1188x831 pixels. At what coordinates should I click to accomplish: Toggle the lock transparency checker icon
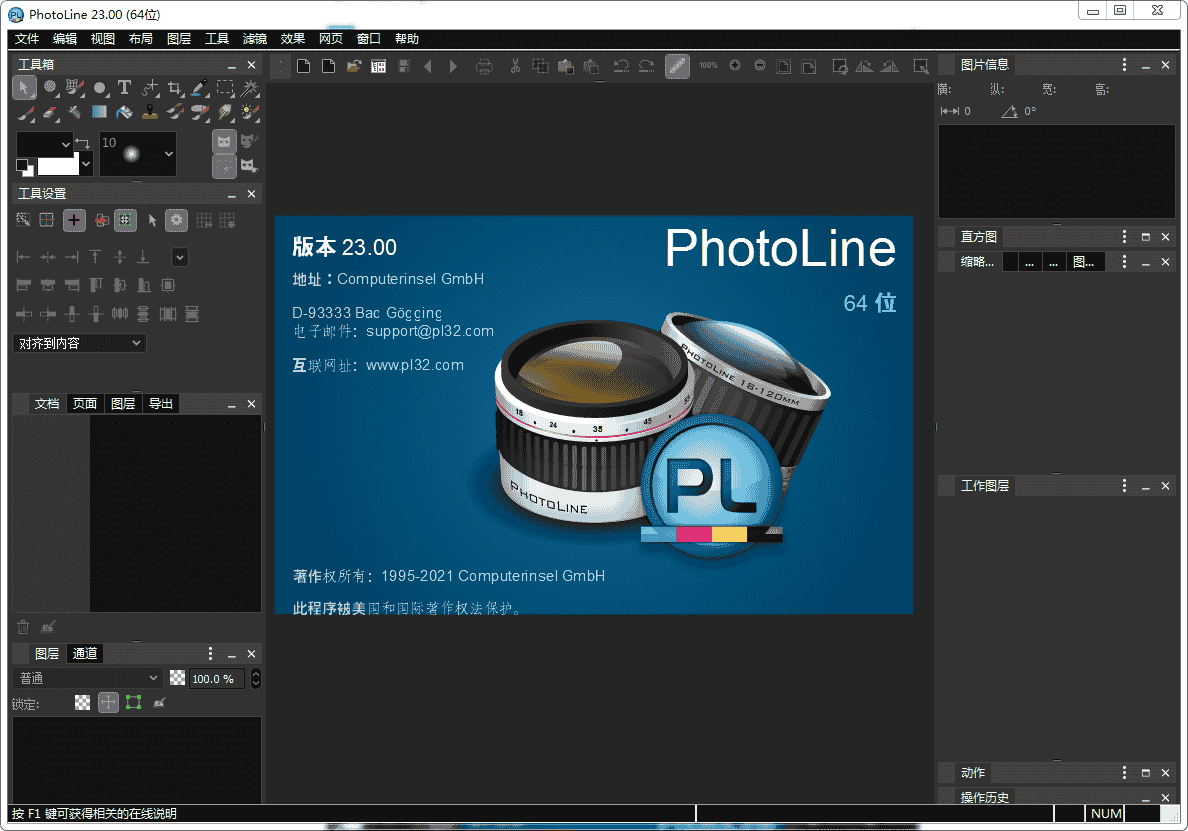83,703
